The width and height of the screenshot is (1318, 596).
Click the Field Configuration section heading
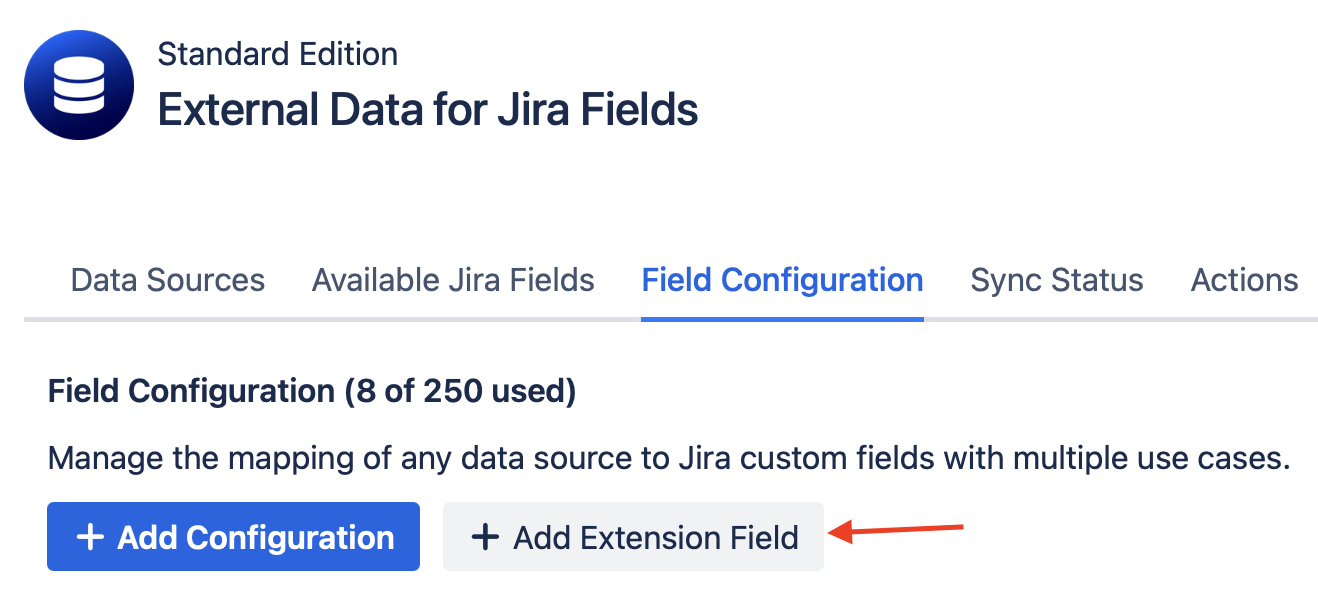click(191, 391)
